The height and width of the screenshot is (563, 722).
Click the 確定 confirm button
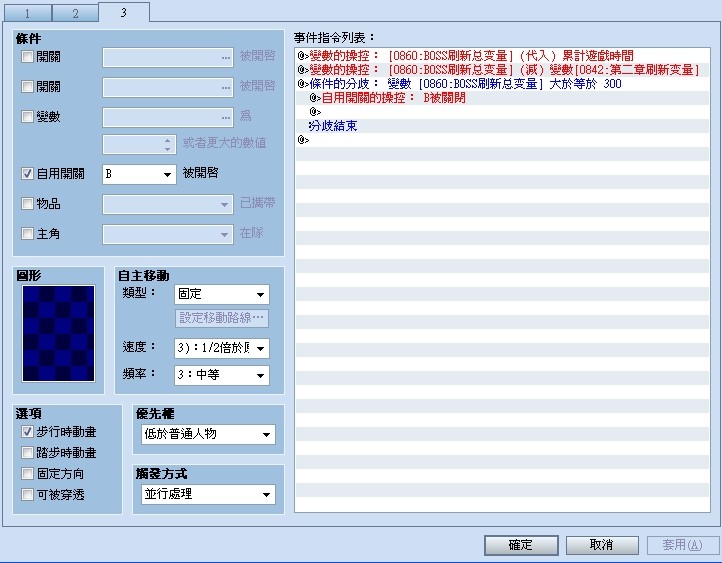point(521,546)
